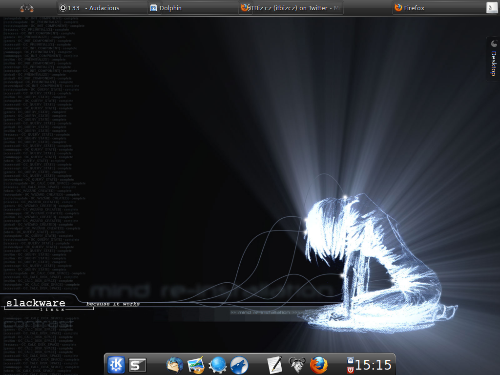Screen dimensions: 500x375
Task: Click the Plasma cashew icon above Desktop label
Action: tap(494, 44)
